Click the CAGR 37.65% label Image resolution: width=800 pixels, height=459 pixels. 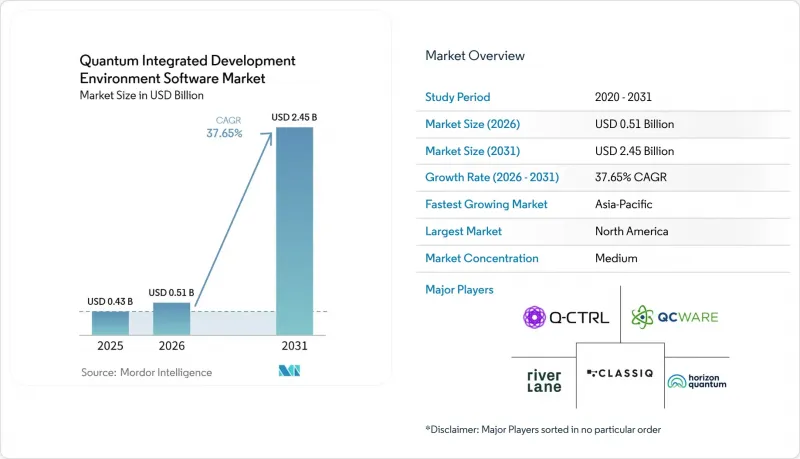click(x=224, y=128)
